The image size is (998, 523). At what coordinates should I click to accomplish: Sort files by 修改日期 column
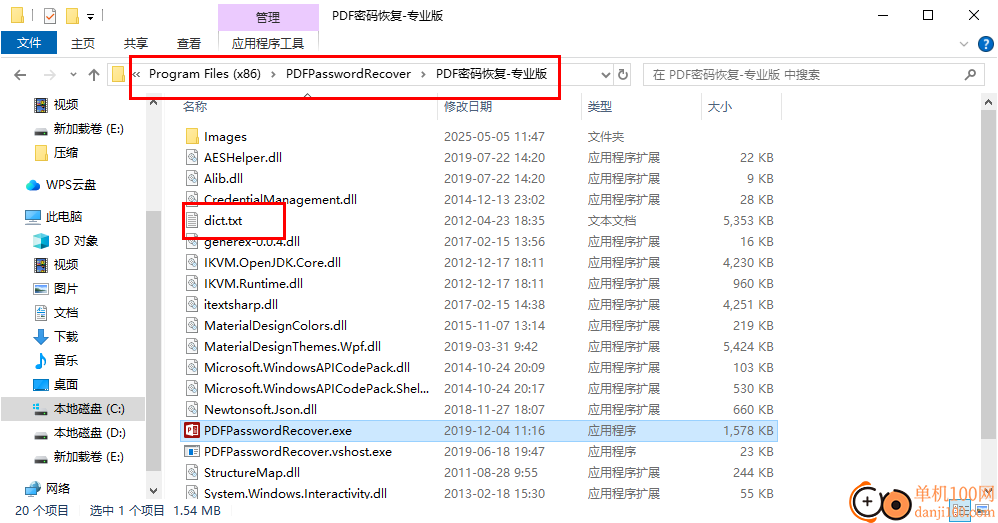[468, 106]
